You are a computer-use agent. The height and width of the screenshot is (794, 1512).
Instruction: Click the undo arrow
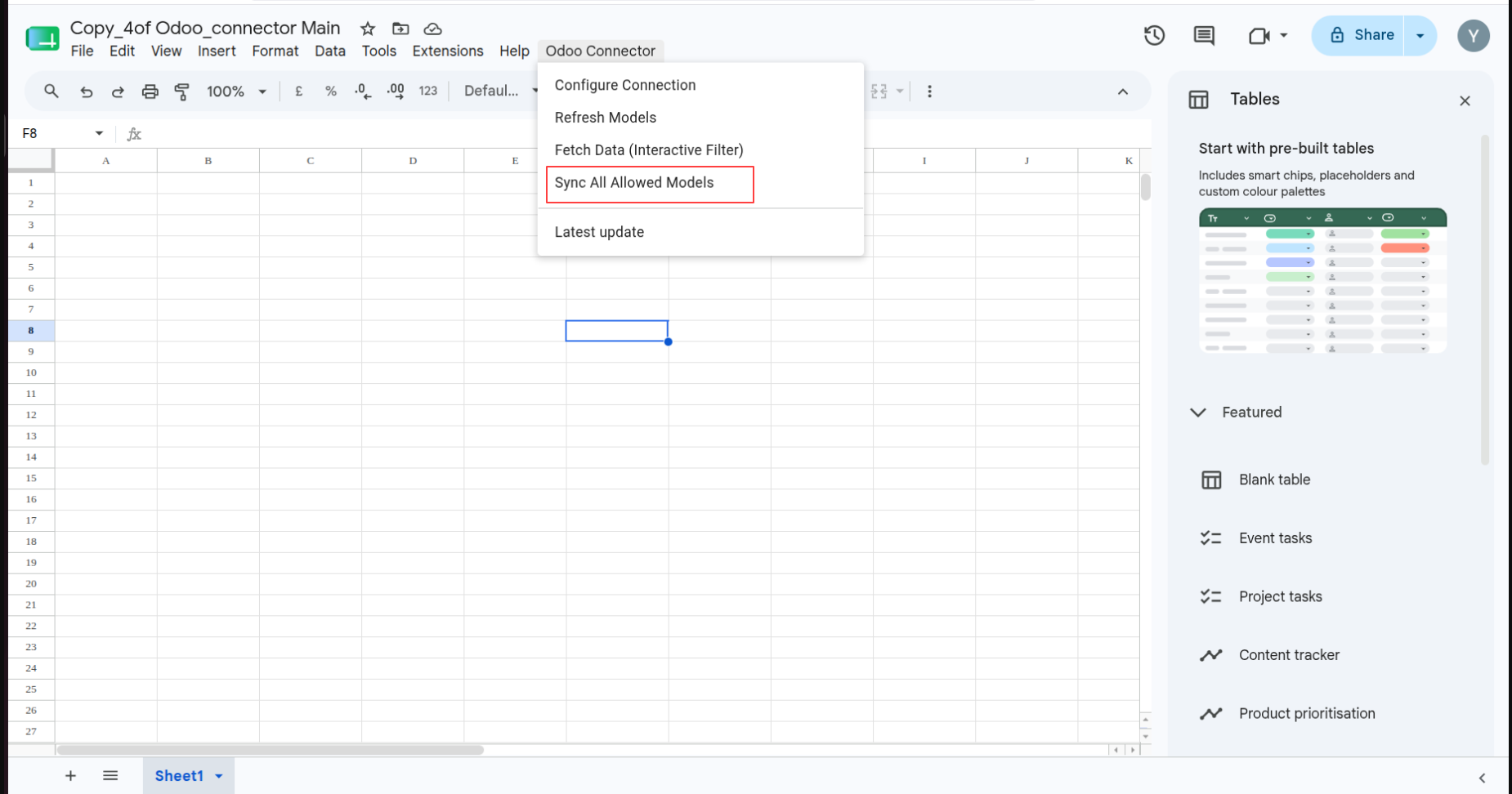pyautogui.click(x=86, y=91)
